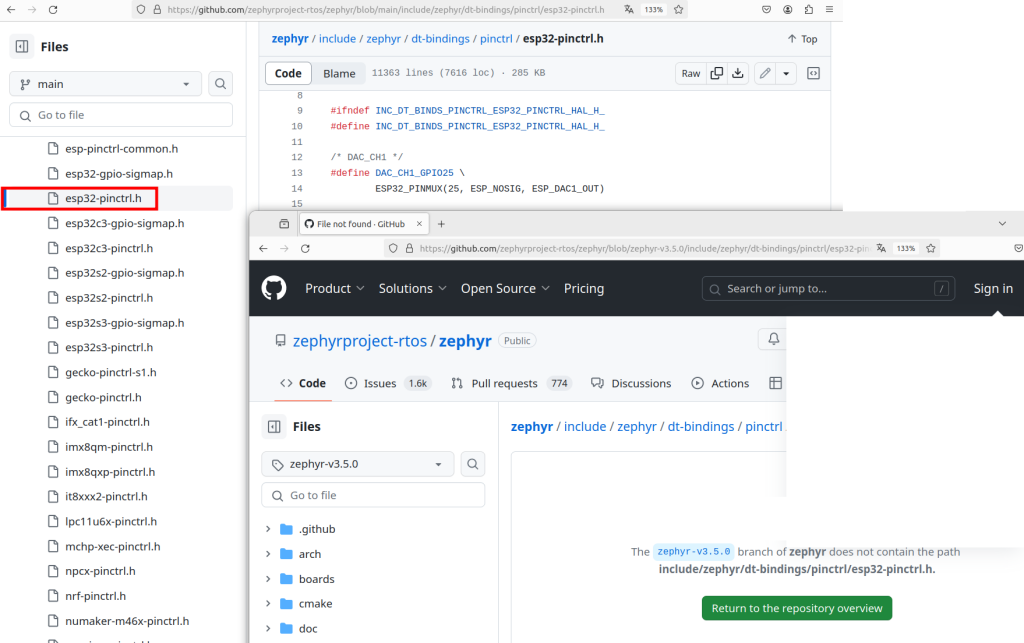The image size is (1024, 643).
Task: Click search magnifier next to main branch selector
Action: tap(221, 84)
